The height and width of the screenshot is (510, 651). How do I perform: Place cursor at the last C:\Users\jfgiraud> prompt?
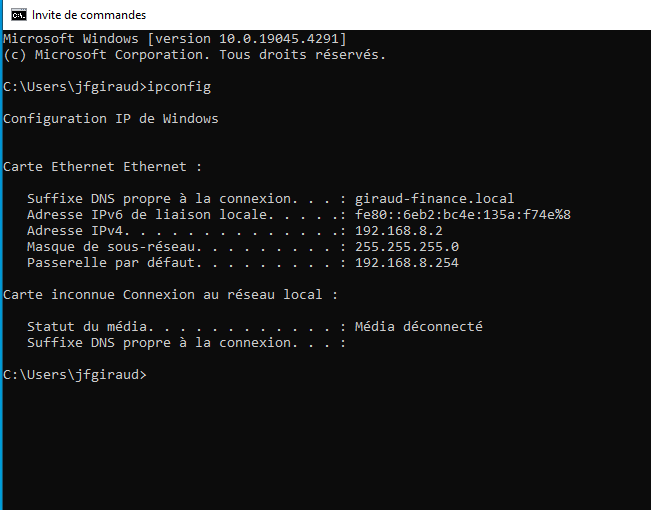tap(75, 375)
